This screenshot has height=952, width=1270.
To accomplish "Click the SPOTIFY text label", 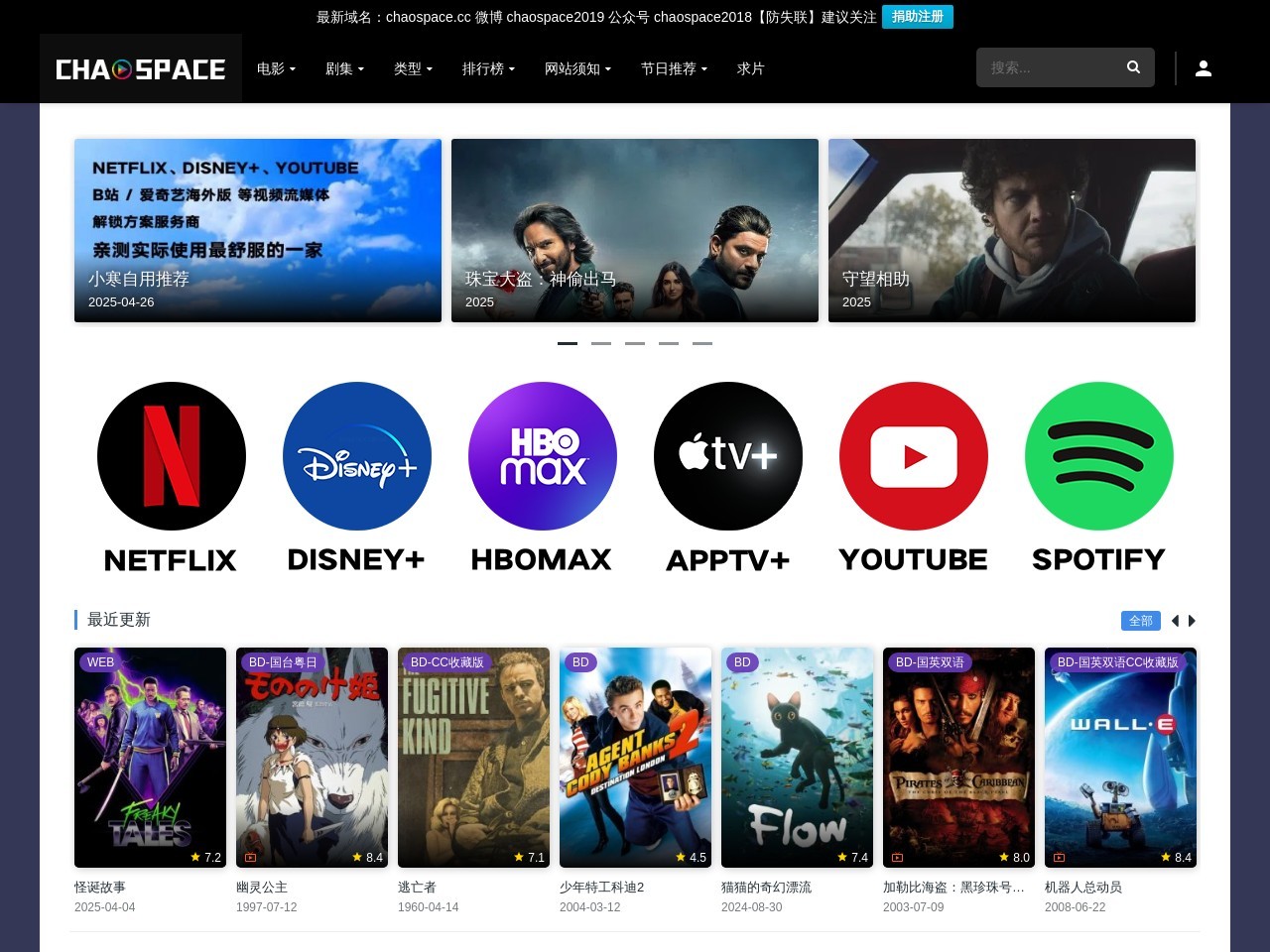I will click(x=1098, y=560).
